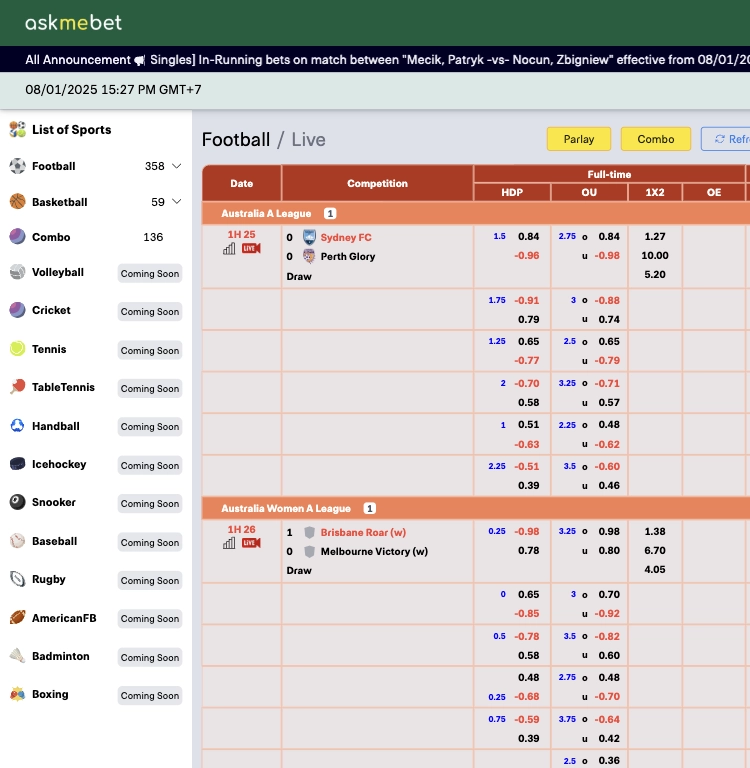
Task: Click Sydney FC 1X2 odds 1.27
Action: click(x=654, y=237)
